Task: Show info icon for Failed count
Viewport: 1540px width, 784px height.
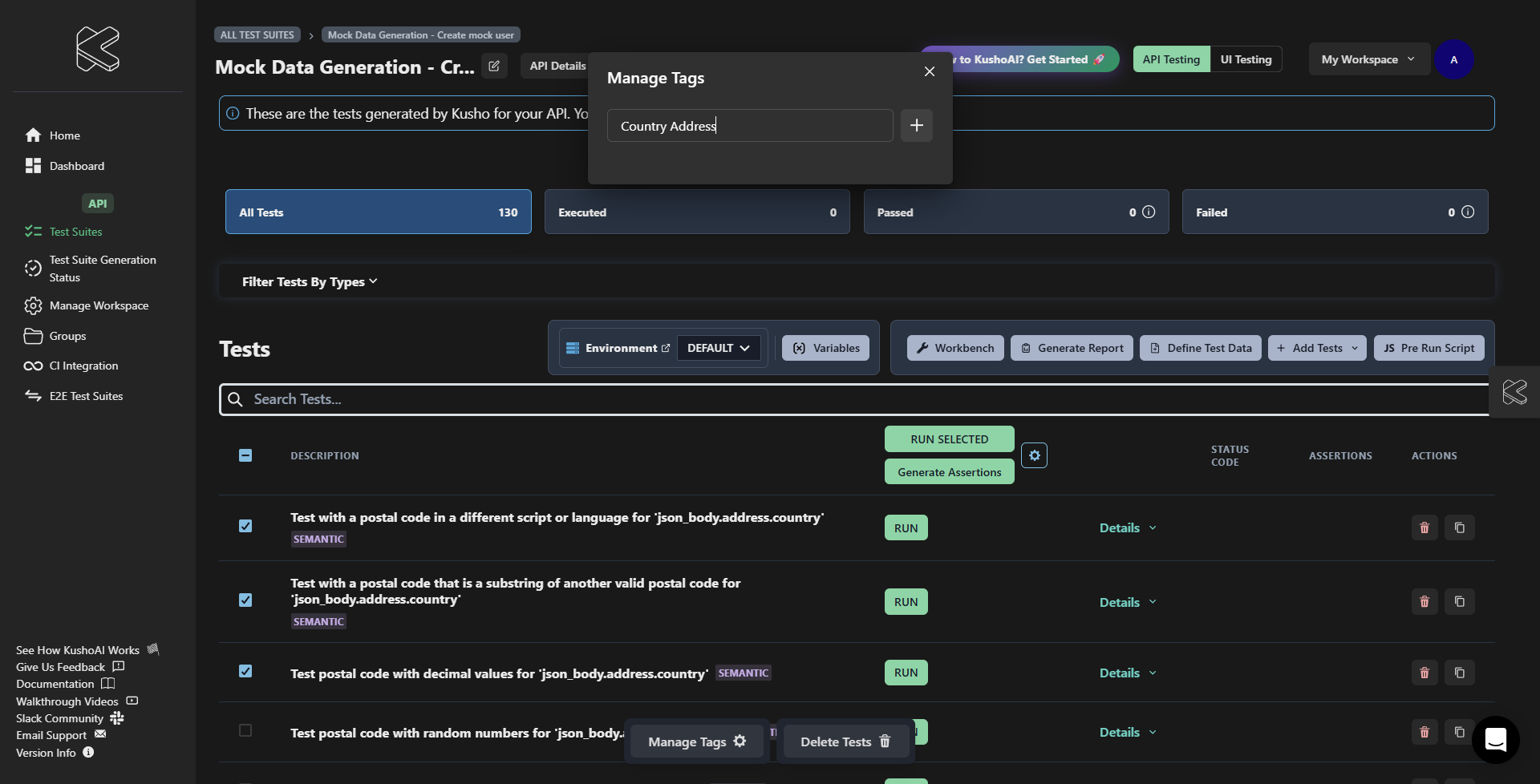Action: 1468,212
